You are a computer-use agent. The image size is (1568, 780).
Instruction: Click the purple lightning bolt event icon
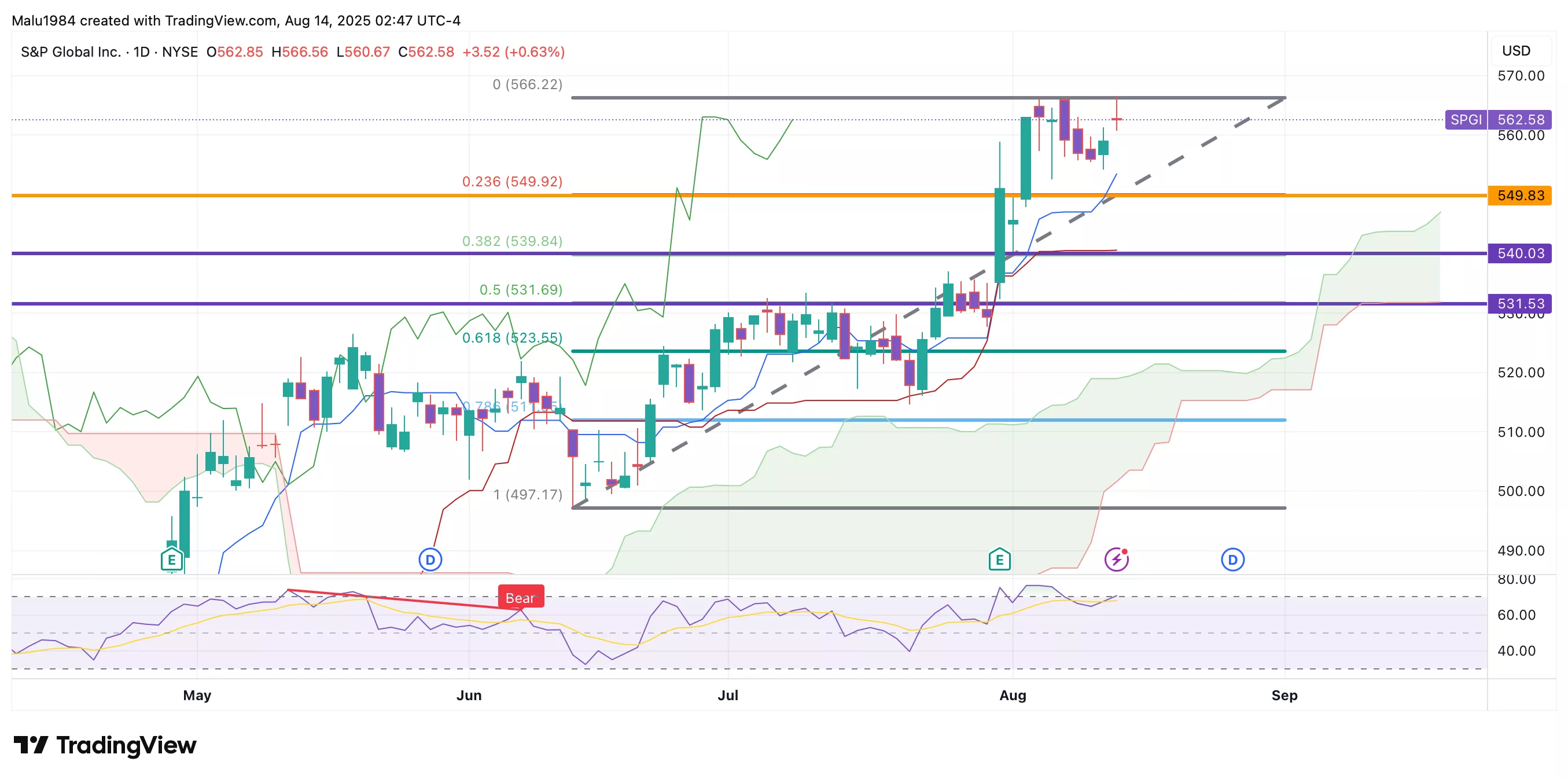(1116, 560)
